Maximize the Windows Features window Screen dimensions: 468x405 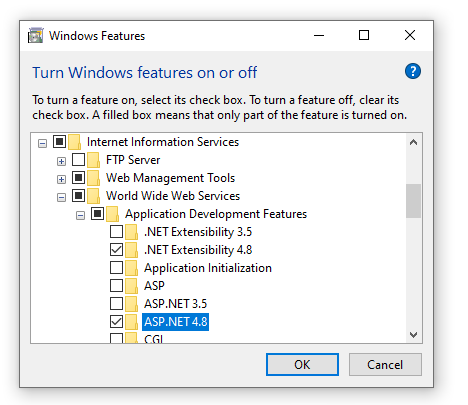tap(364, 35)
